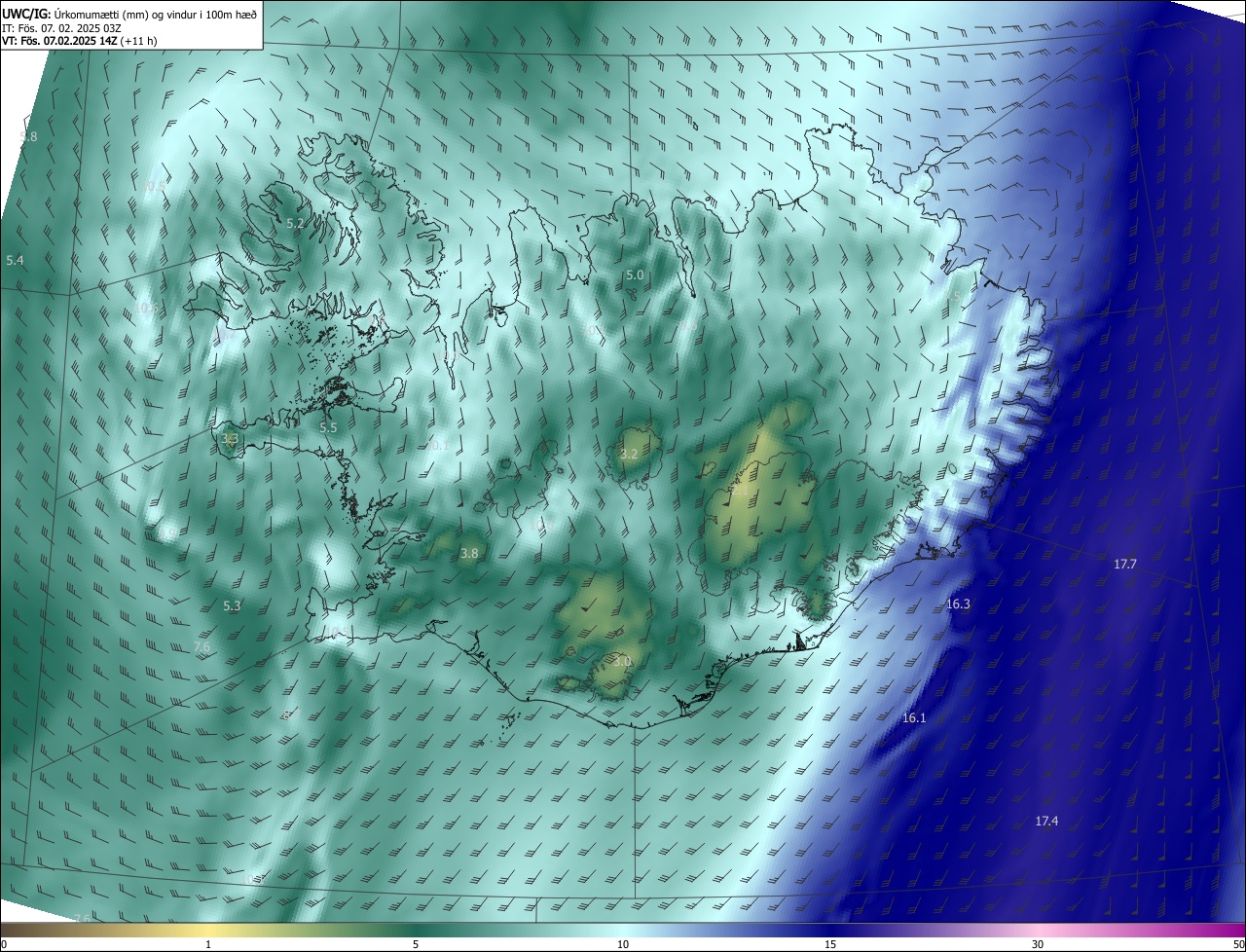Screen dimensions: 1246x952
Task: Click the 10 tick on the color scale
Action: click(x=623, y=944)
